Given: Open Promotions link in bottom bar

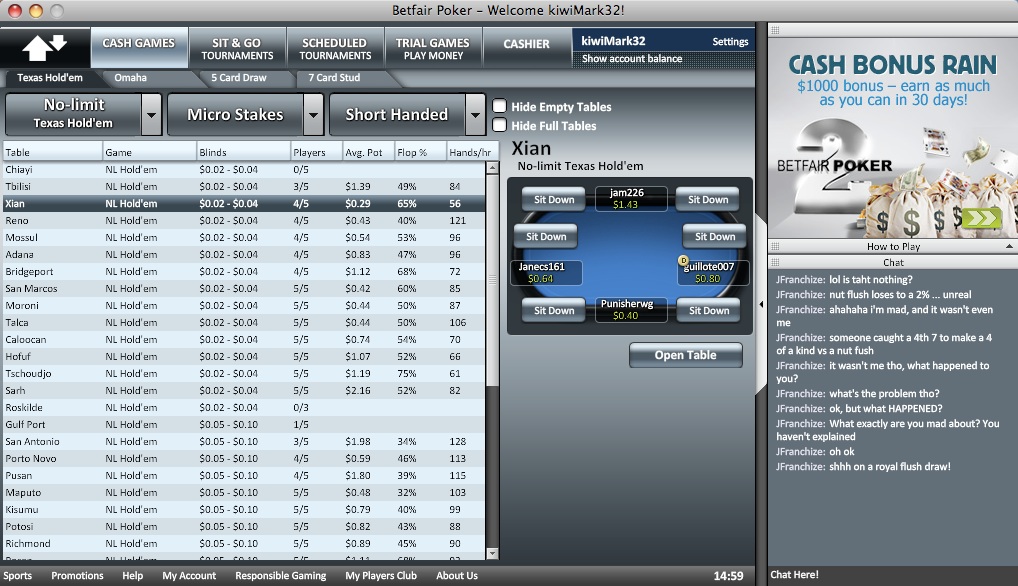Looking at the screenshot, I should tap(77, 576).
